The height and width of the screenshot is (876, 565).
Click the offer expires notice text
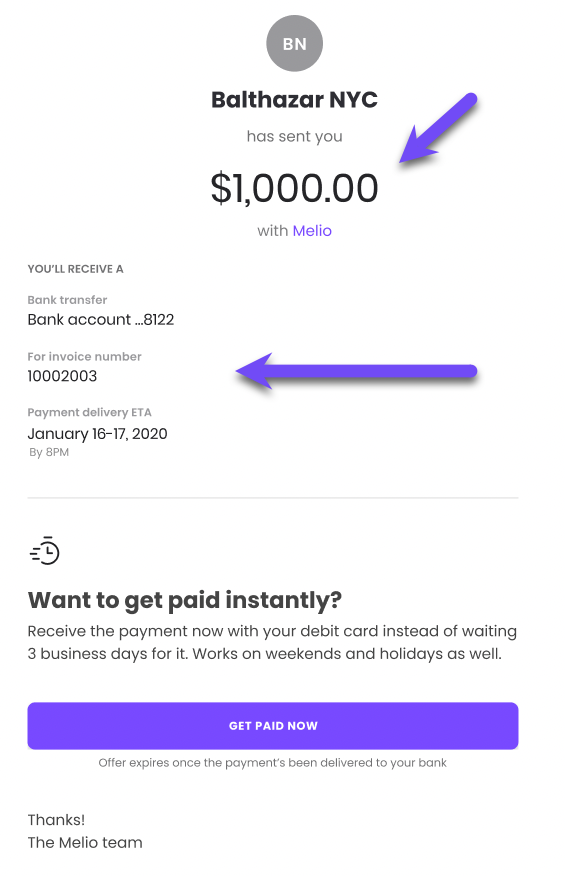pos(273,763)
